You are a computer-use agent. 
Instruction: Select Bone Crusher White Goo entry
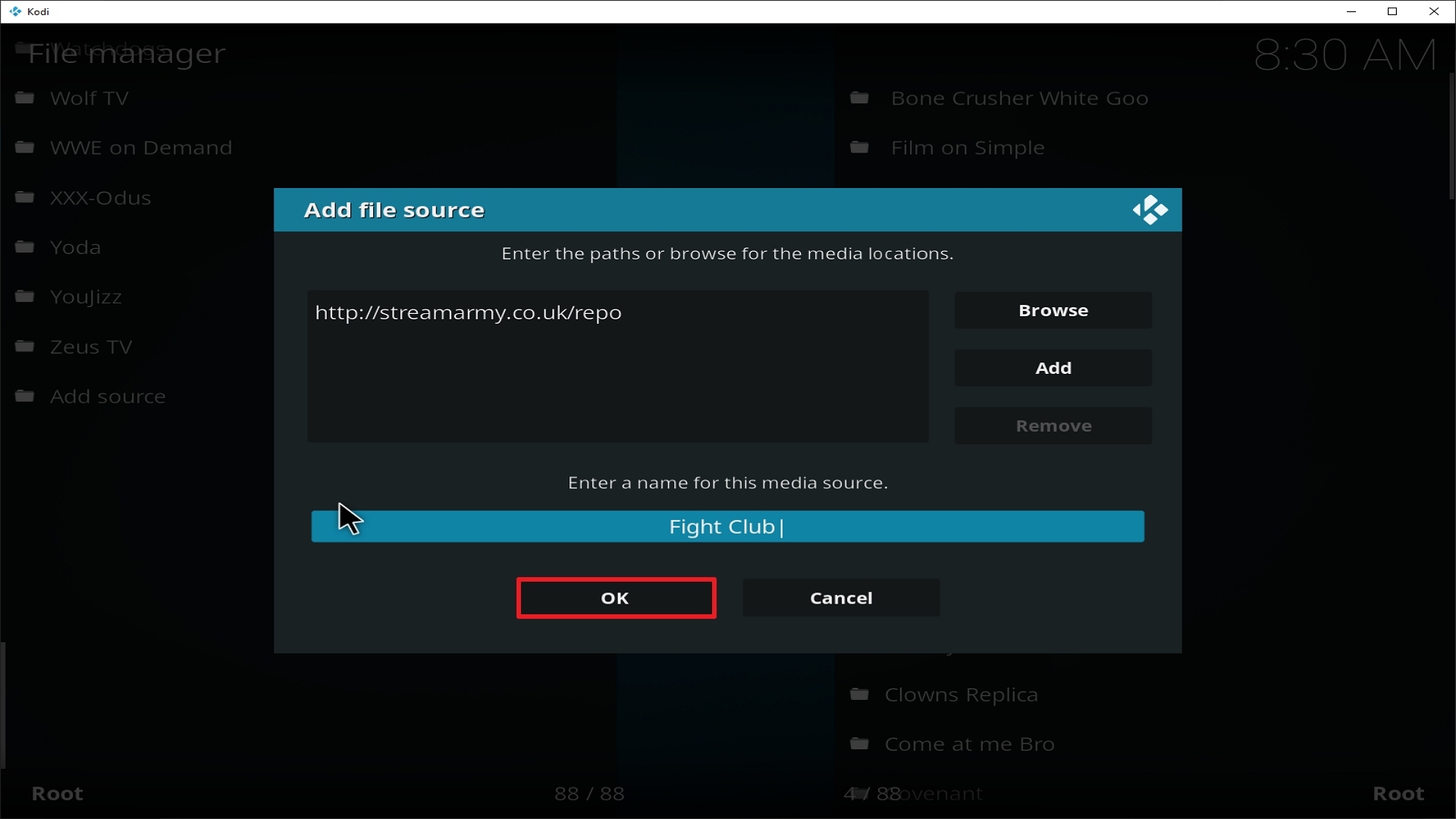click(x=1019, y=99)
